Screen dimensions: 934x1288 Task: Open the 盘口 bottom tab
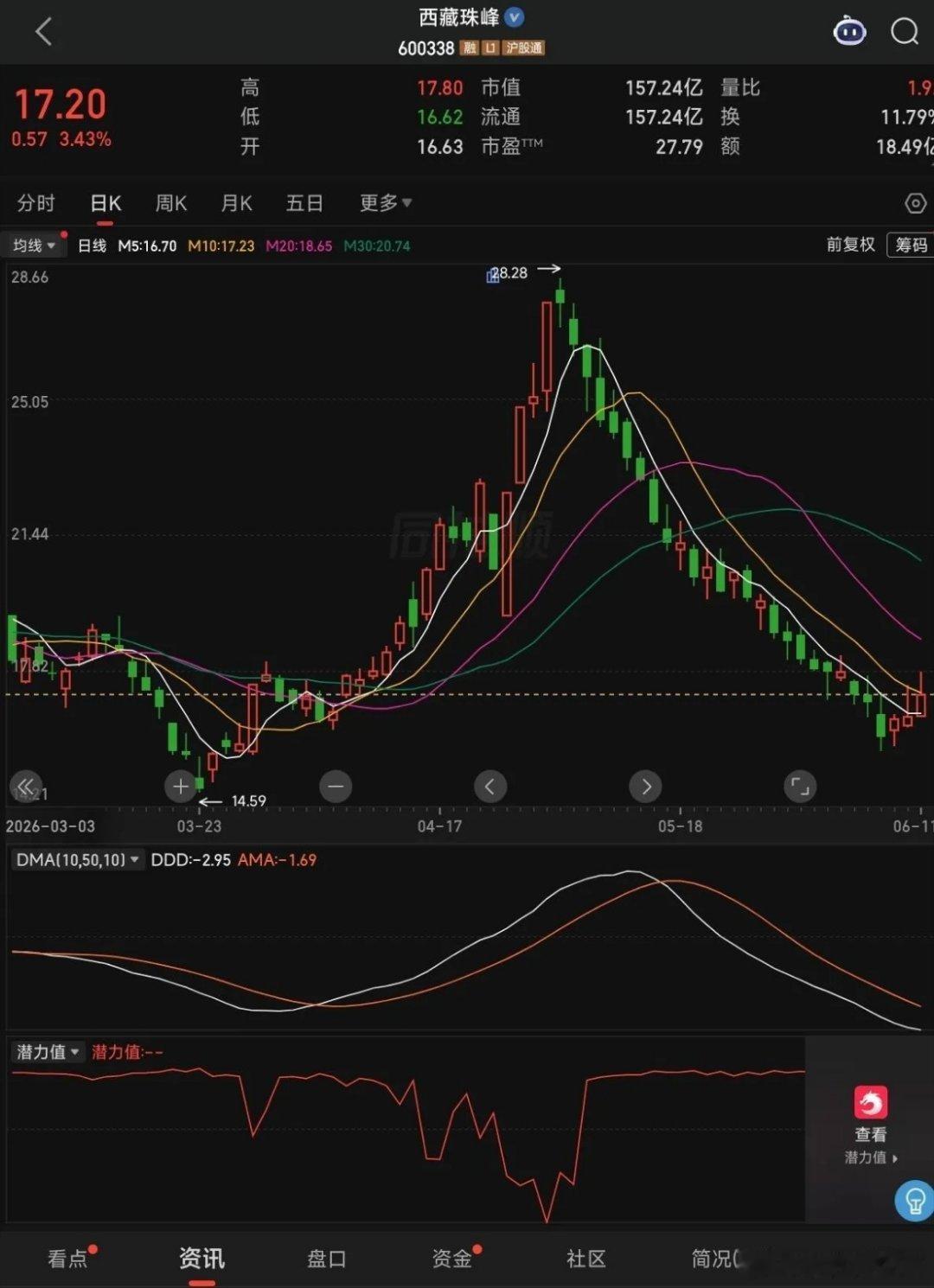coord(327,1259)
